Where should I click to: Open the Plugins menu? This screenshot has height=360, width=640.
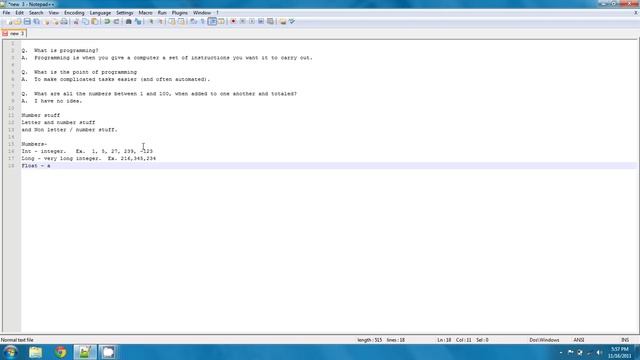(179, 13)
